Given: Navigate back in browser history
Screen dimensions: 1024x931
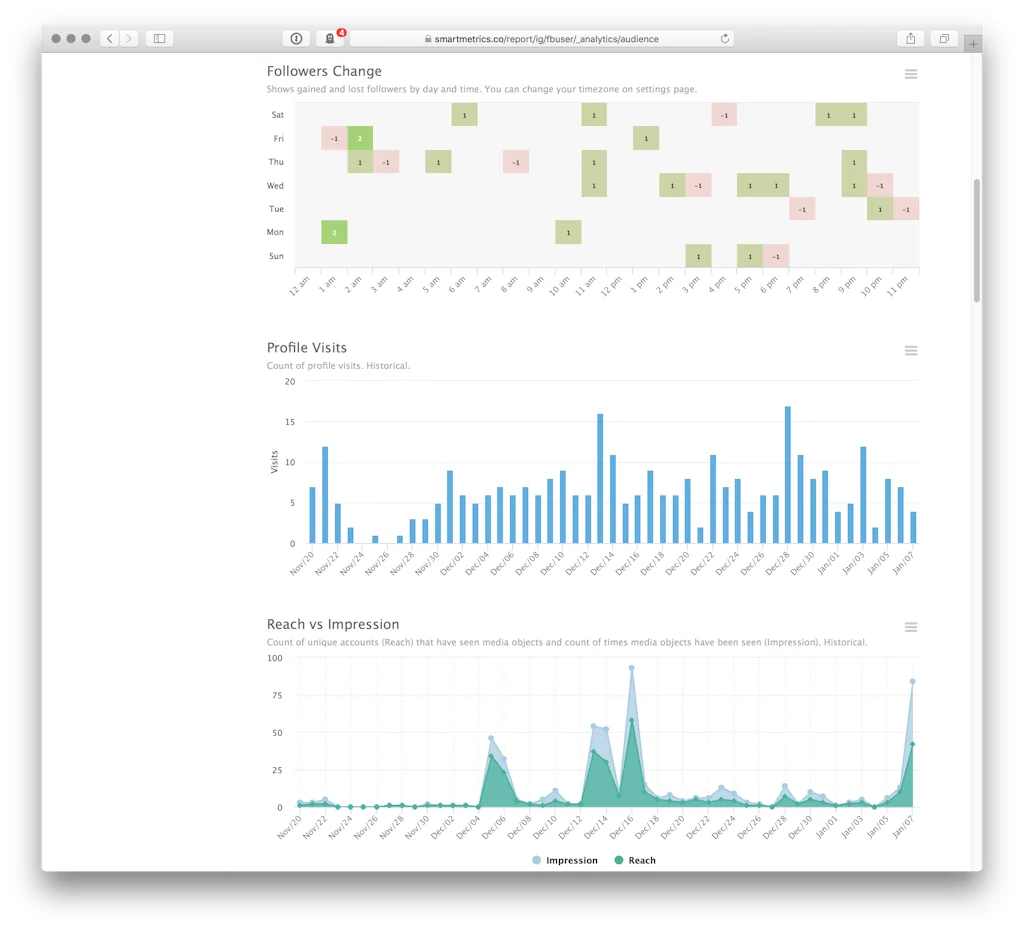Looking at the screenshot, I should 108,37.
